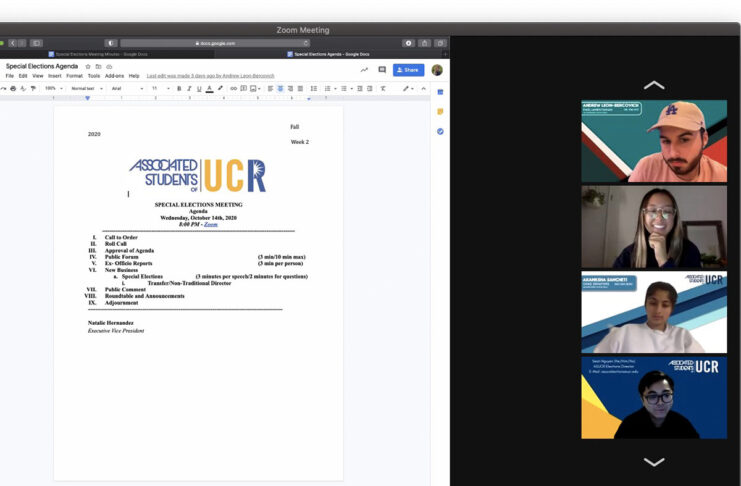
Task: Open the Keep notes side panel icon
Action: coord(440,112)
